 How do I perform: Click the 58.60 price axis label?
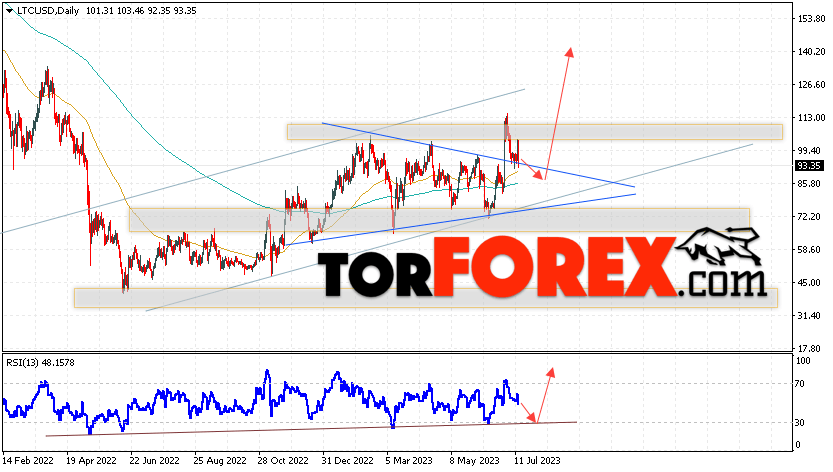pos(812,249)
